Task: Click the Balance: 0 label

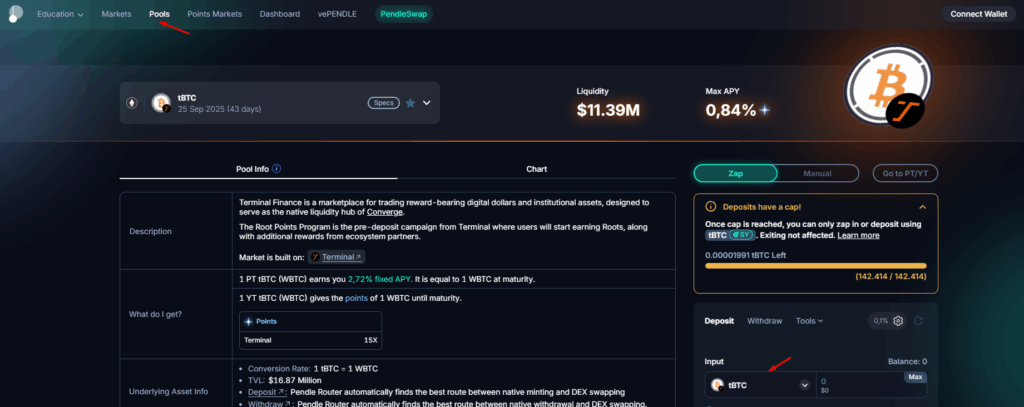Action: [x=907, y=361]
